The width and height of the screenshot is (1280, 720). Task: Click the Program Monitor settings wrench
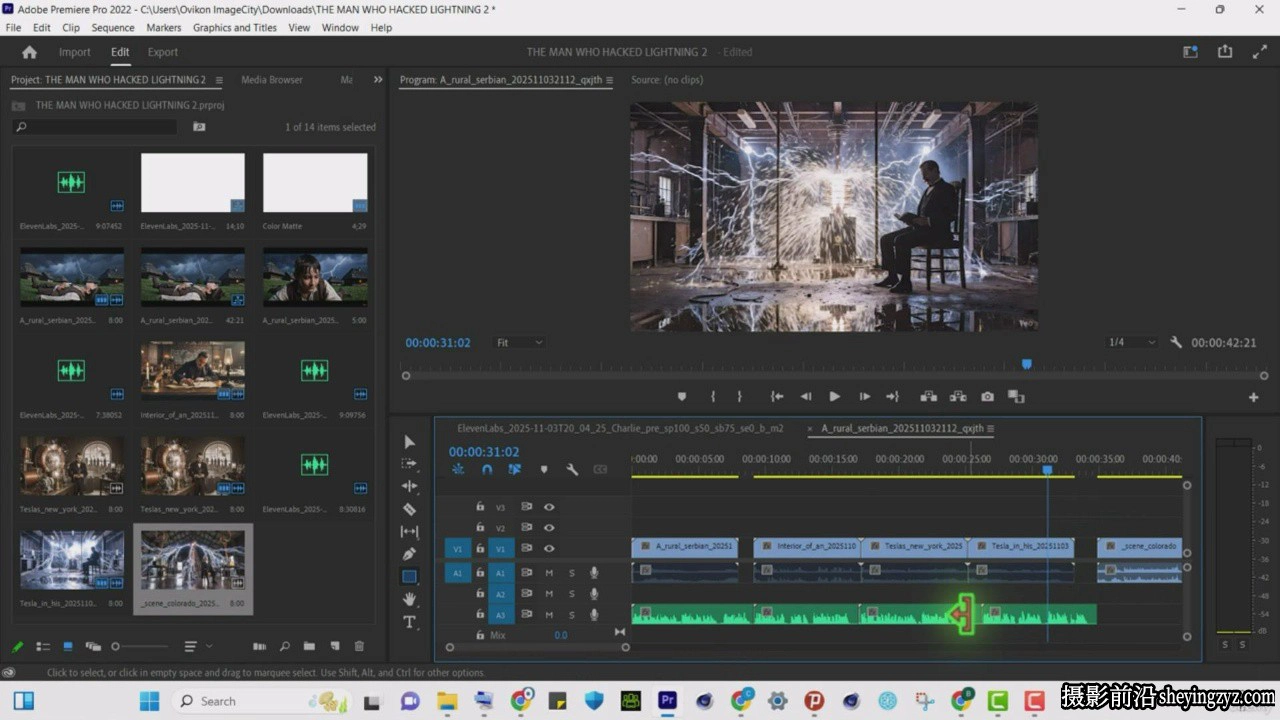click(x=1176, y=342)
